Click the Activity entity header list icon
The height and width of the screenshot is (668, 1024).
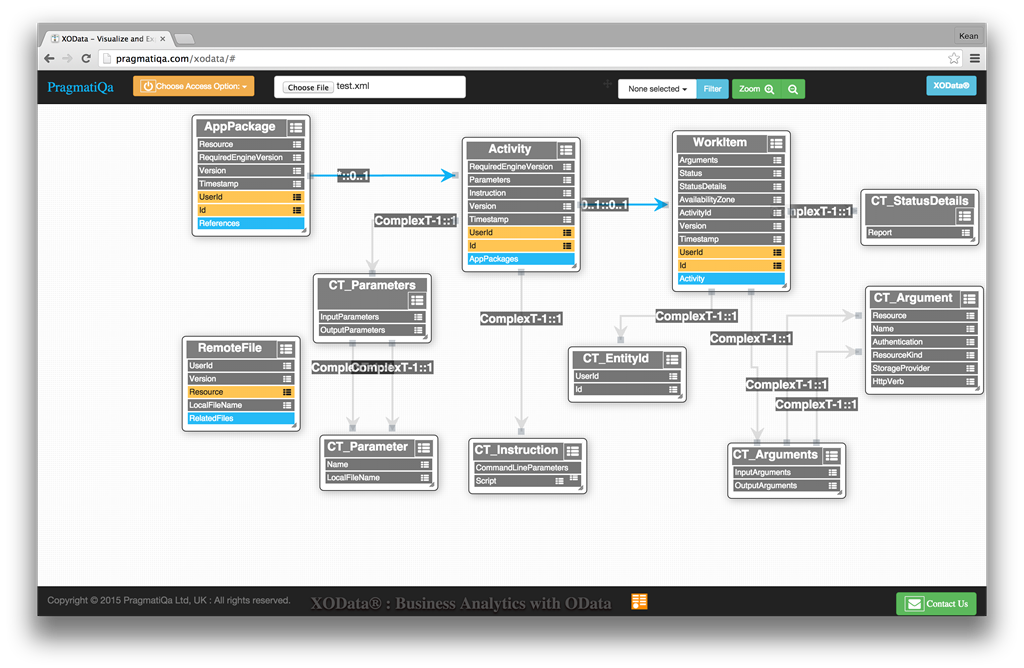coord(566,150)
